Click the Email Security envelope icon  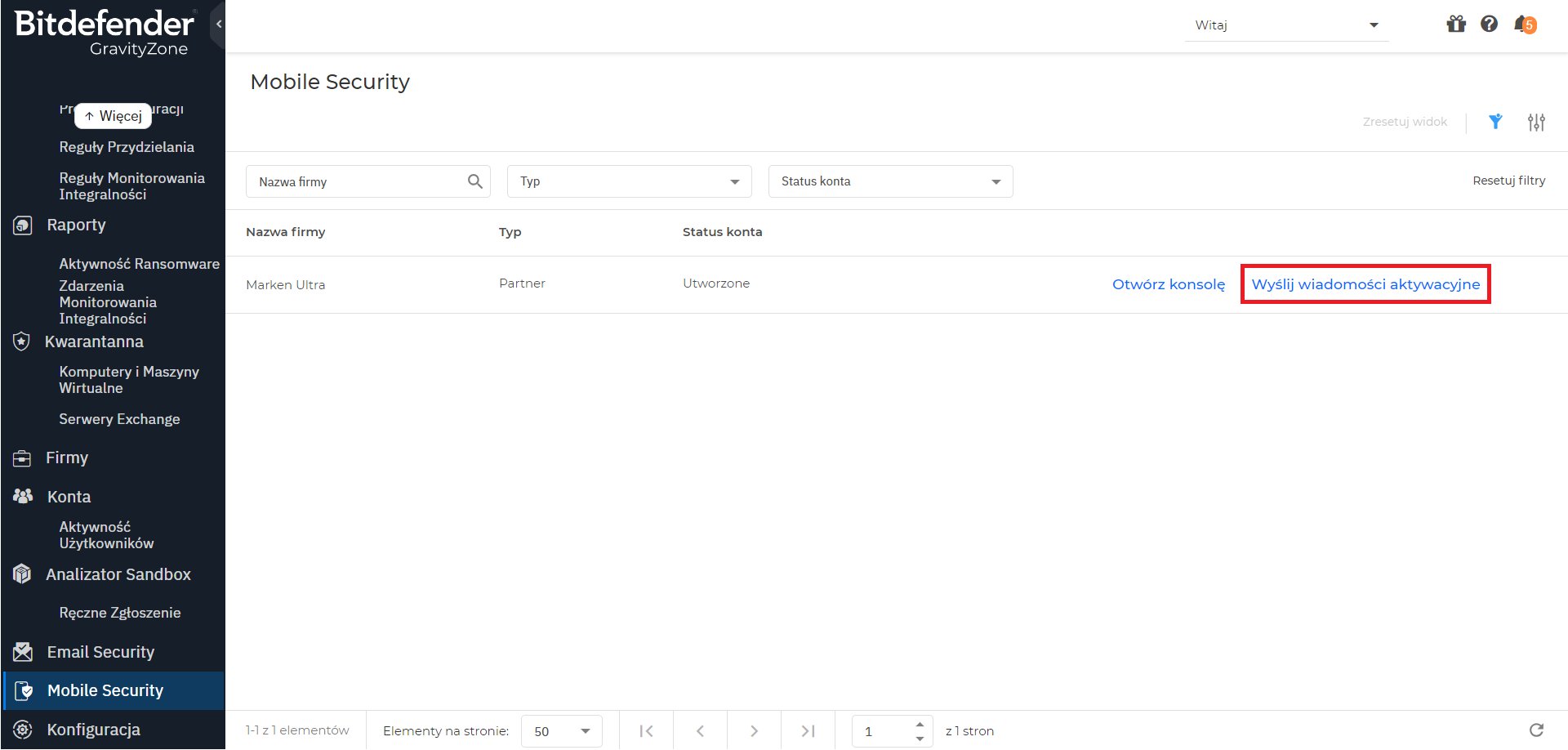point(23,652)
